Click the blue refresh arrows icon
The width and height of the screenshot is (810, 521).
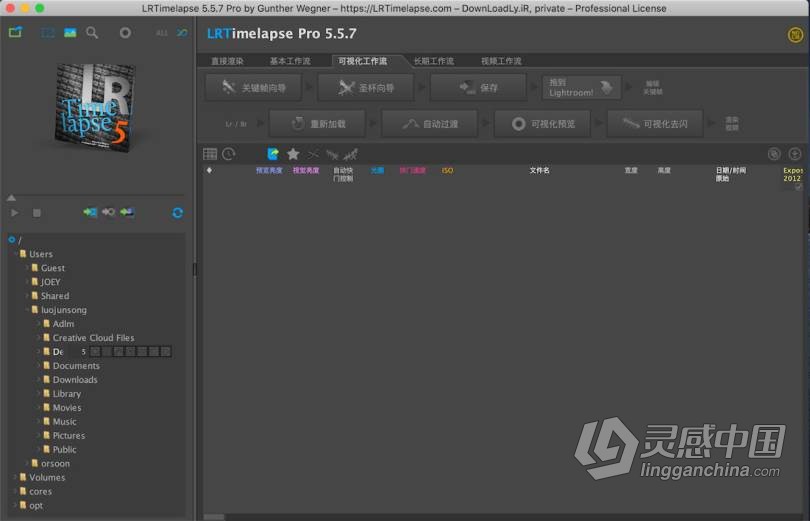point(178,213)
